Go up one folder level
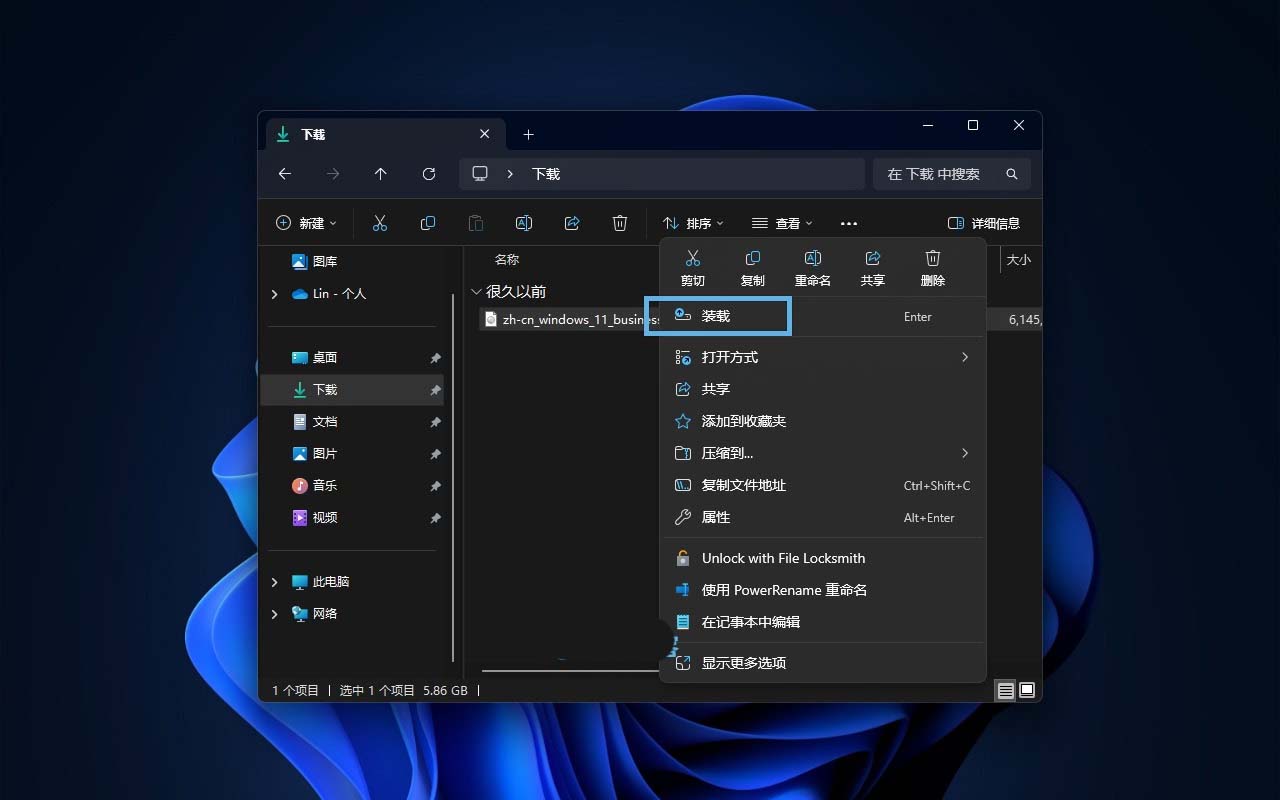This screenshot has width=1280, height=800. coord(381,174)
